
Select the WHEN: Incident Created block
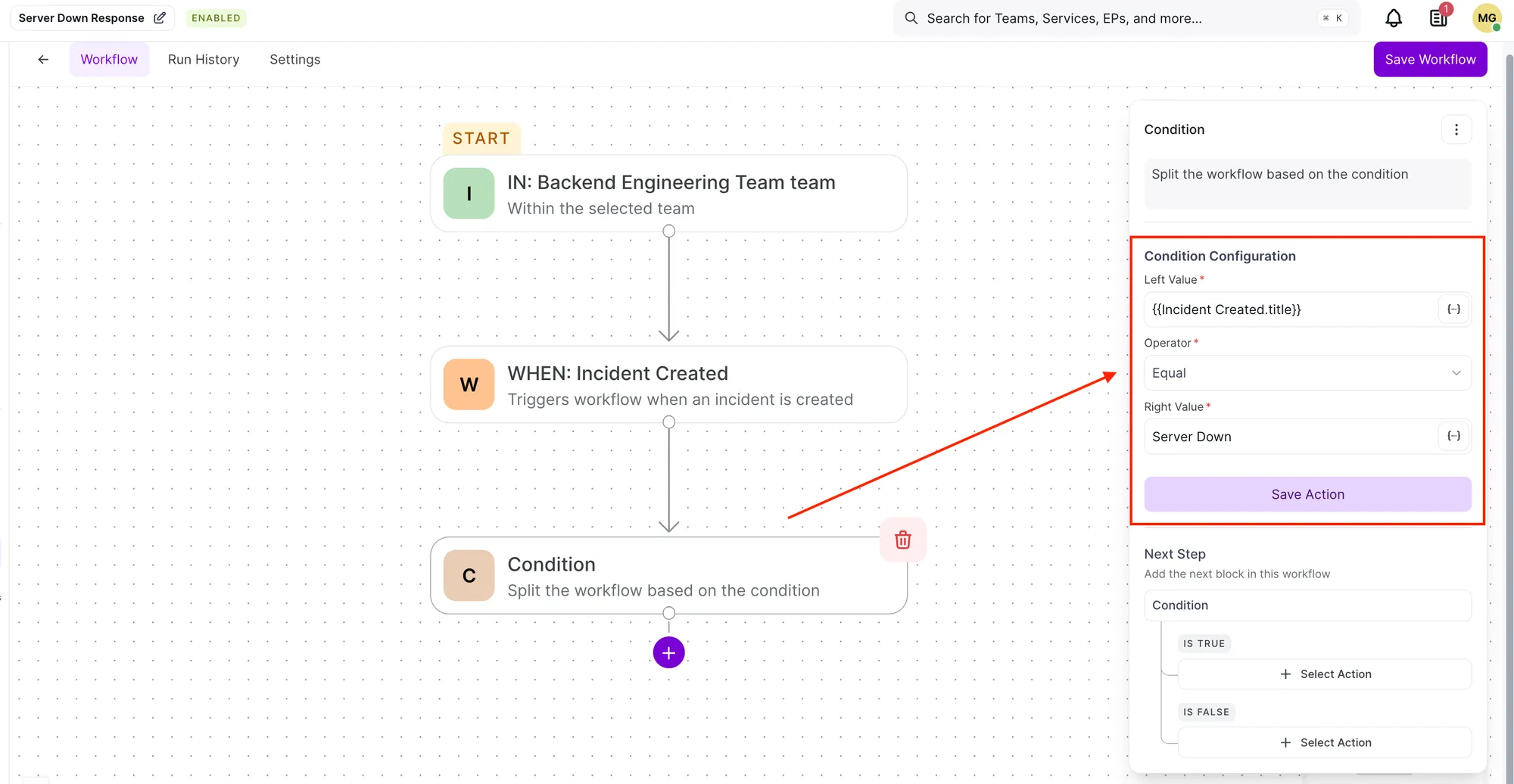[668, 384]
